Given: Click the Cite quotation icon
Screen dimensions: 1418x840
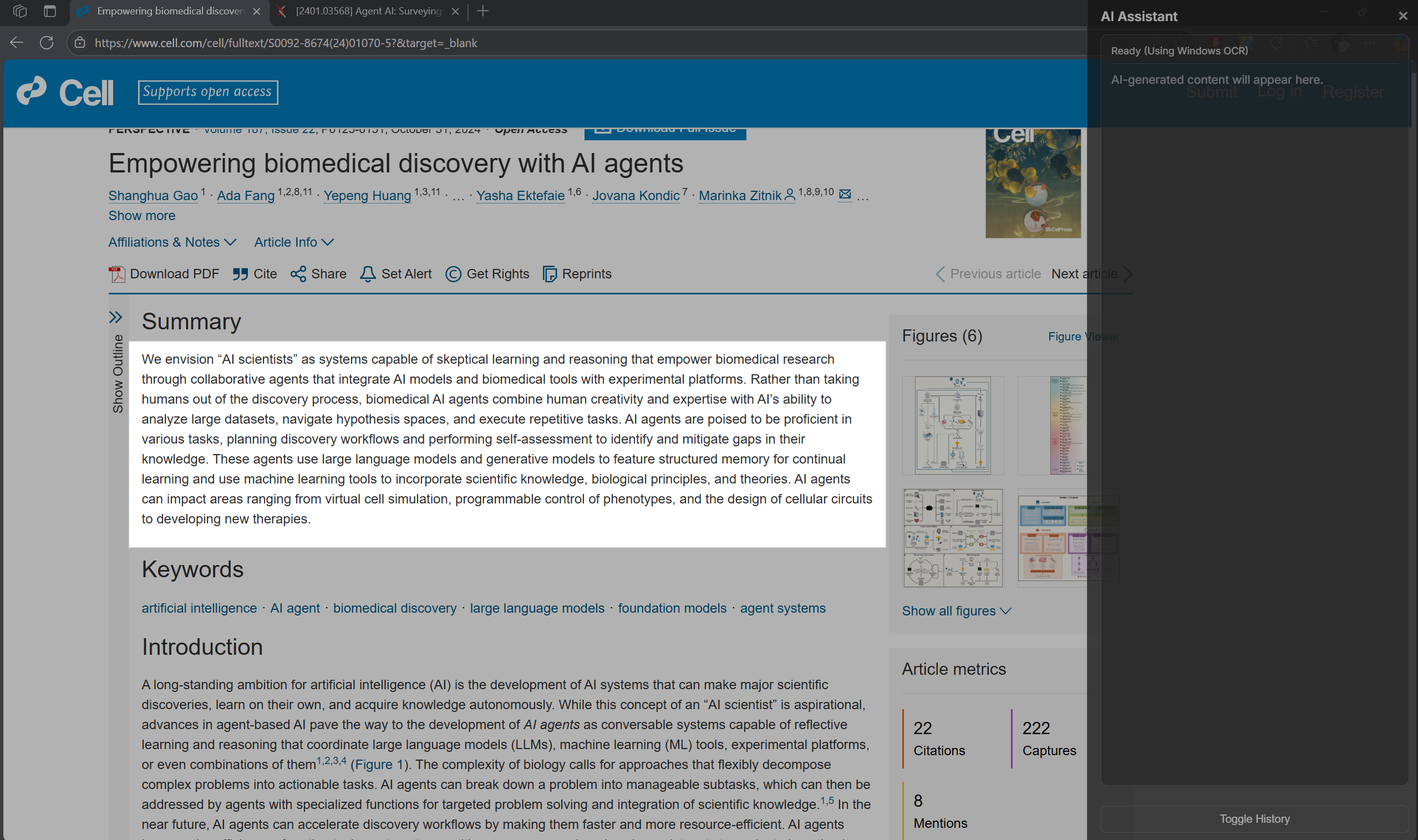Looking at the screenshot, I should point(240,274).
